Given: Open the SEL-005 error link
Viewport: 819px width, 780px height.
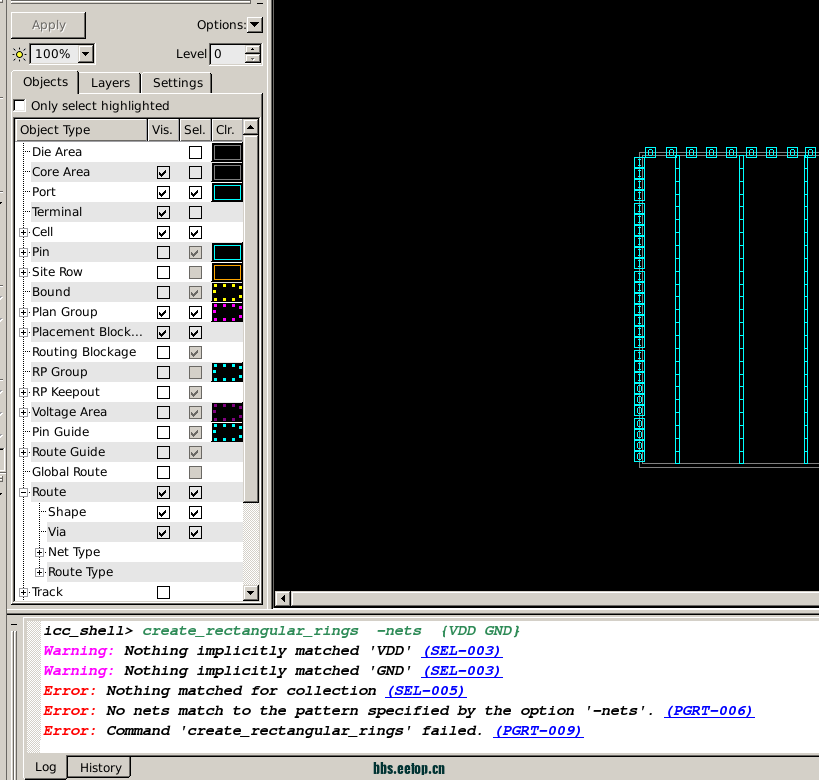Looking at the screenshot, I should pyautogui.click(x=426, y=691).
